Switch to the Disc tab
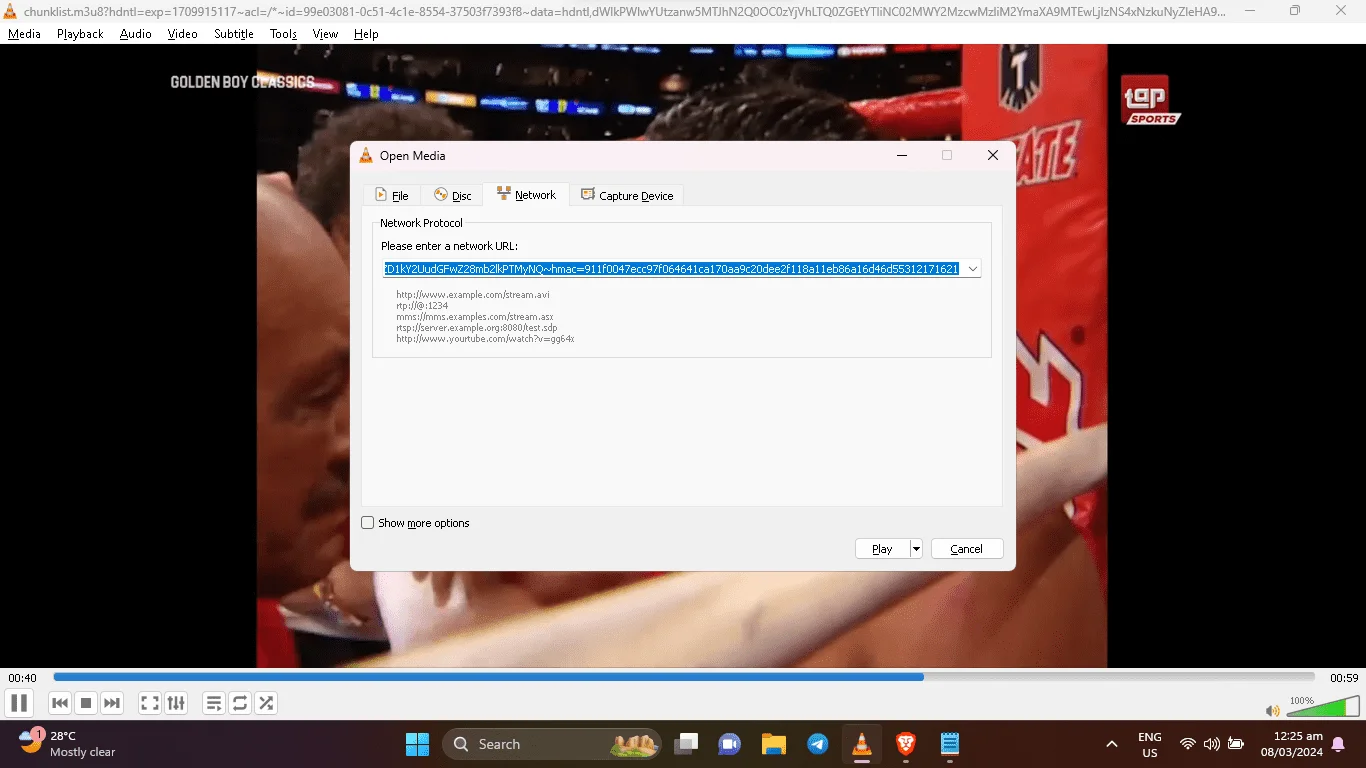This screenshot has width=1366, height=768. pyautogui.click(x=452, y=195)
